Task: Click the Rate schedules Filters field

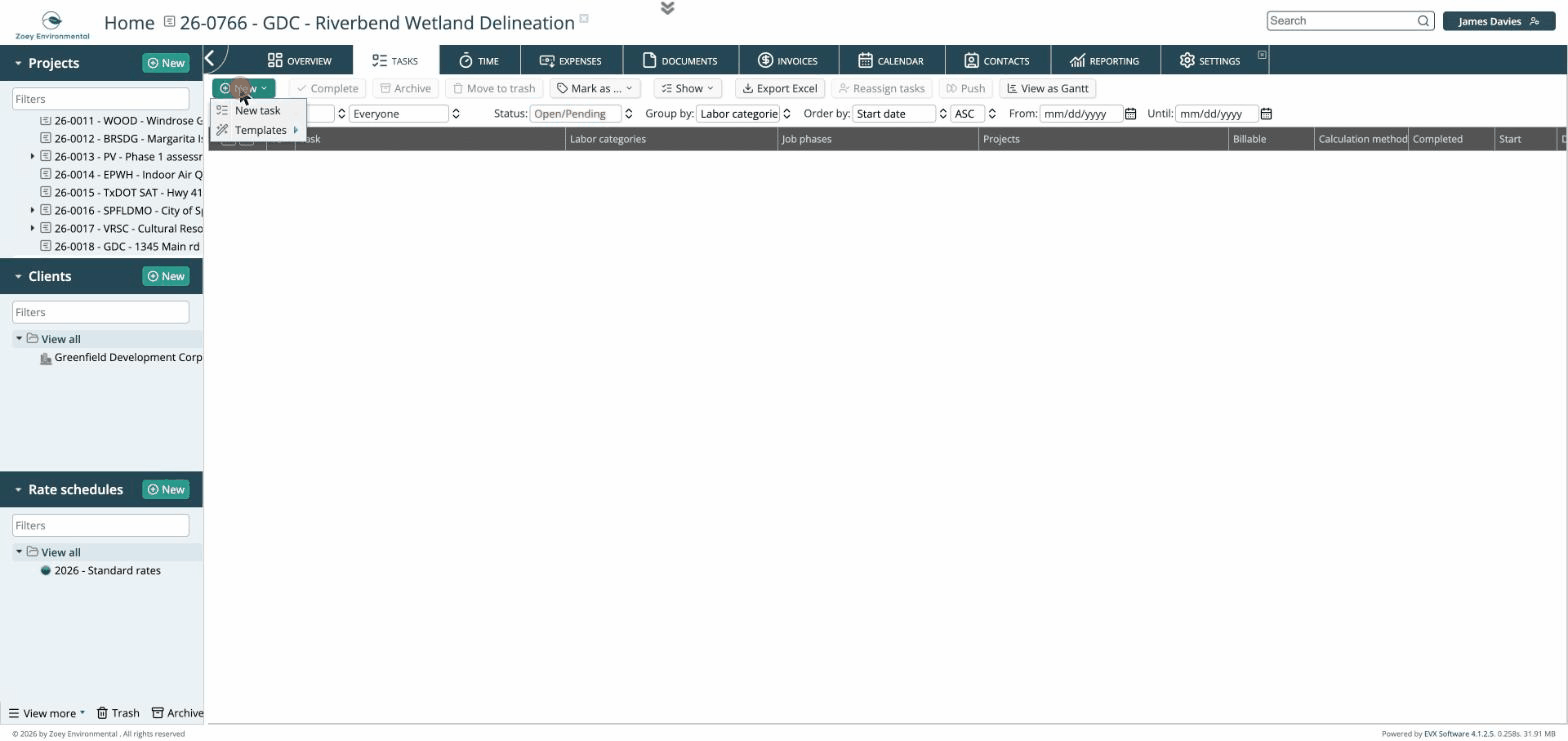Action: click(x=100, y=525)
